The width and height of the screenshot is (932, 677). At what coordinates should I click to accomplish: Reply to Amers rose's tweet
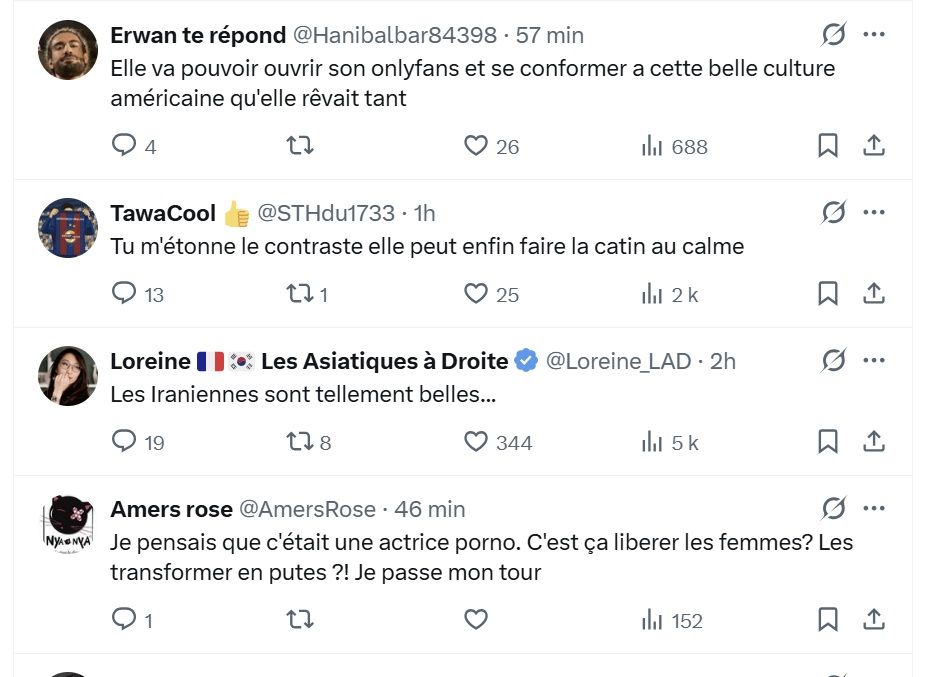pyautogui.click(x=124, y=620)
